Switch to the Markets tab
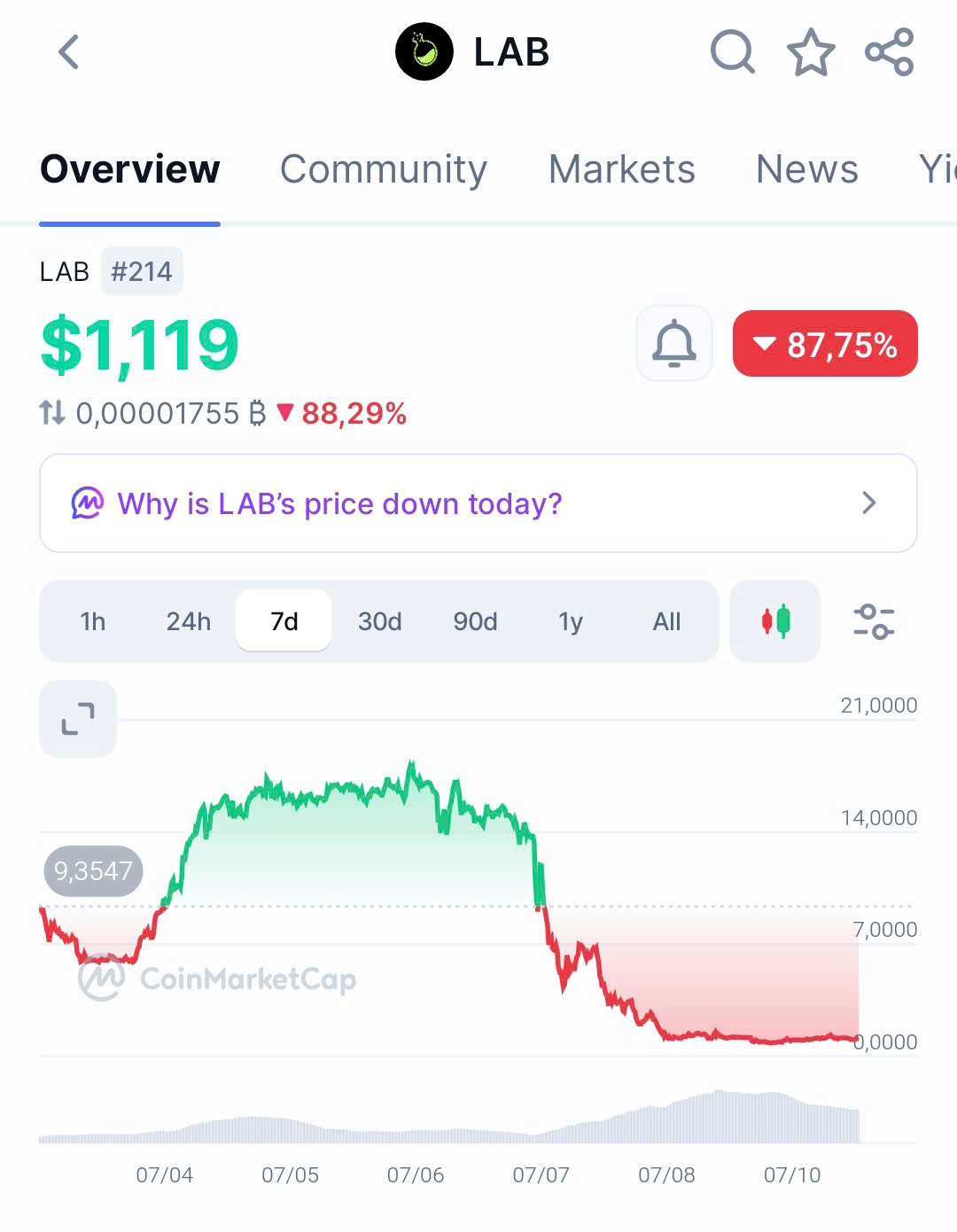 pos(622,168)
